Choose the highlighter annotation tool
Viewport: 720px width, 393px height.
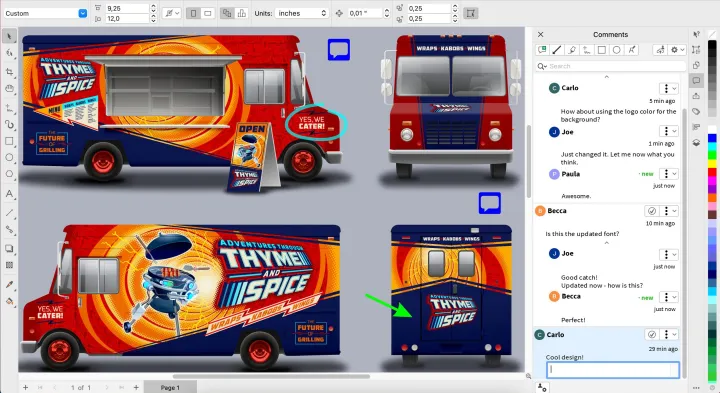click(572, 50)
